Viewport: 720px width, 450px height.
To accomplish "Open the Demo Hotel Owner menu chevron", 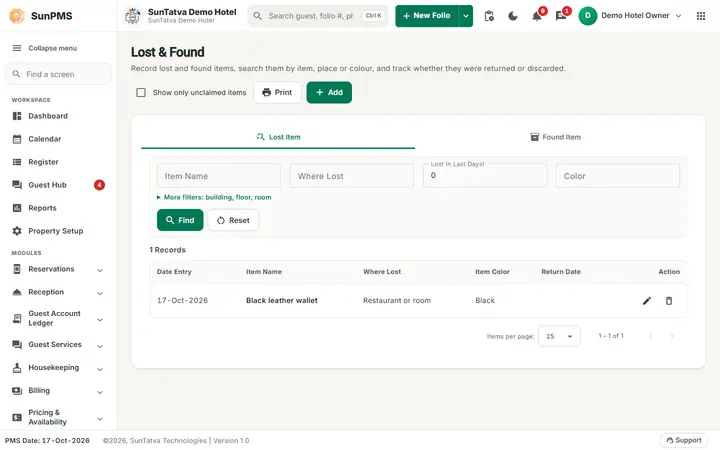I will pyautogui.click(x=678, y=16).
